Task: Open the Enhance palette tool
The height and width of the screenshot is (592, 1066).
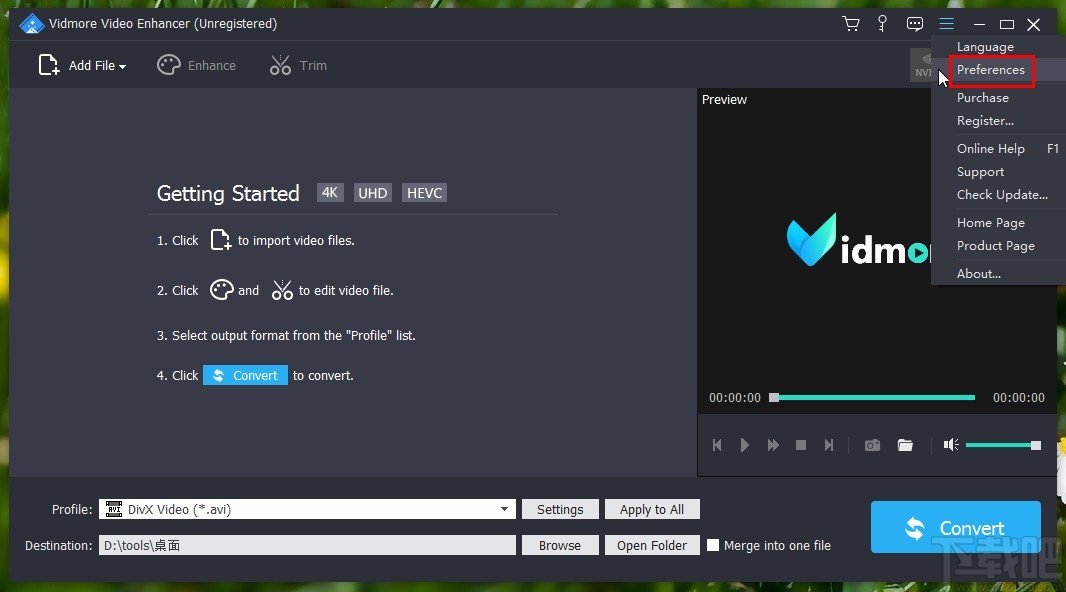Action: [x=196, y=65]
